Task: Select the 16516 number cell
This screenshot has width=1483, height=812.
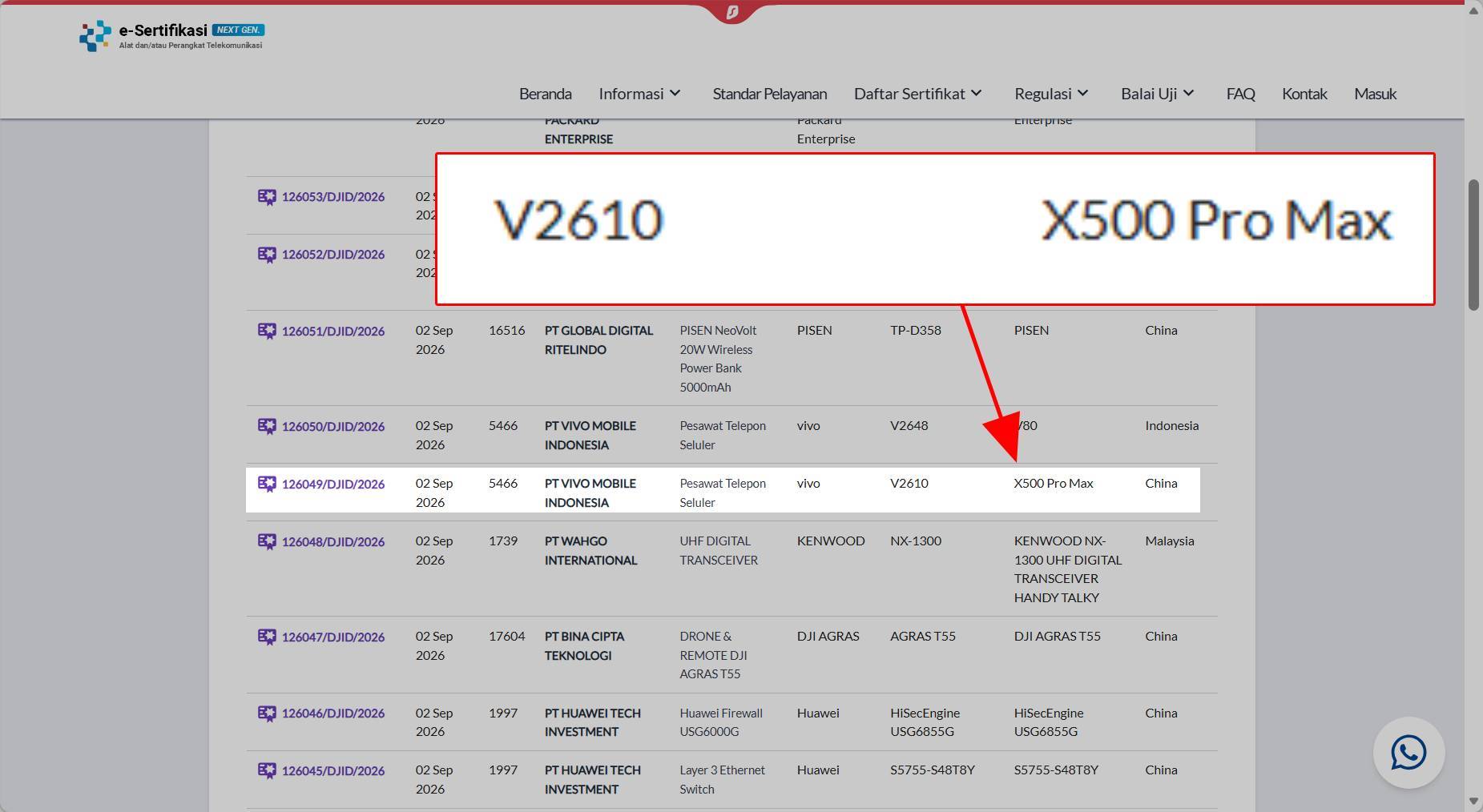Action: tap(507, 331)
